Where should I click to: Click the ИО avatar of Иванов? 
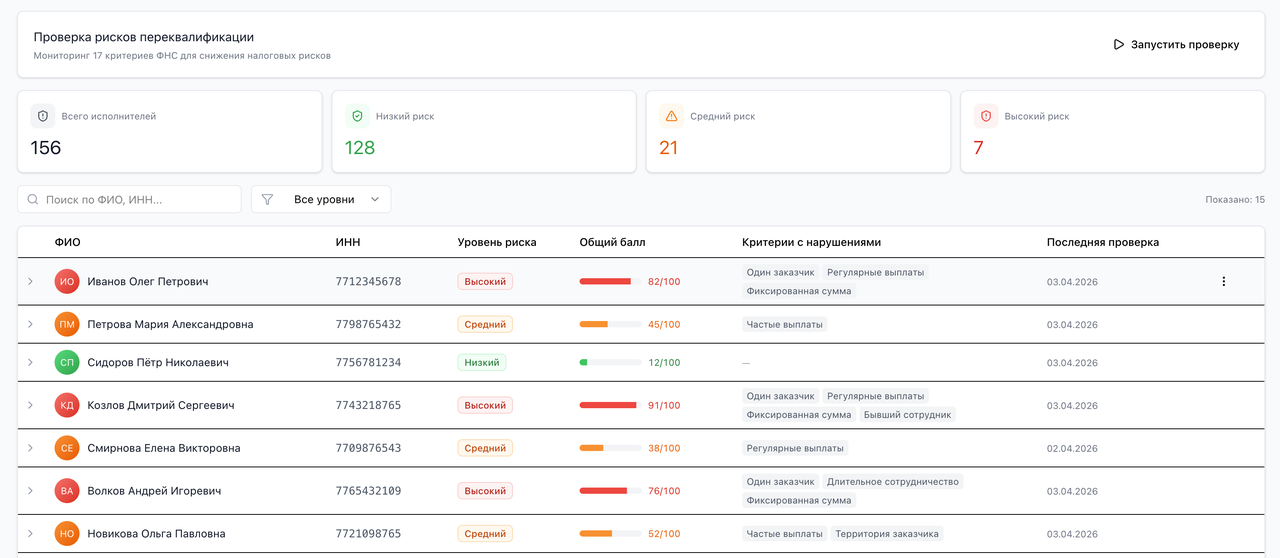click(x=67, y=282)
